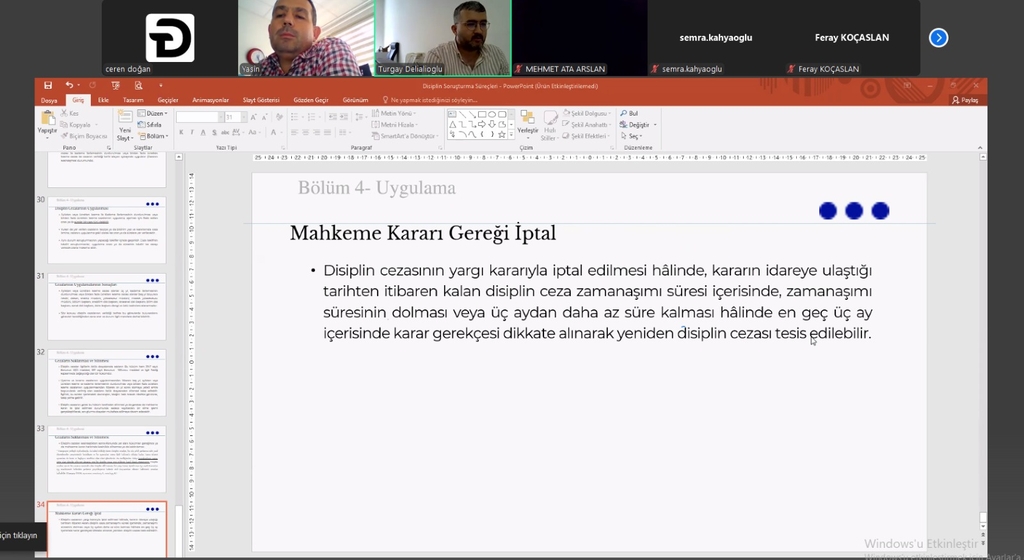This screenshot has width=1024, height=560.
Task: Click the 'Ne yapmak istediğinizi söyleyin' search box
Action: 430,101
